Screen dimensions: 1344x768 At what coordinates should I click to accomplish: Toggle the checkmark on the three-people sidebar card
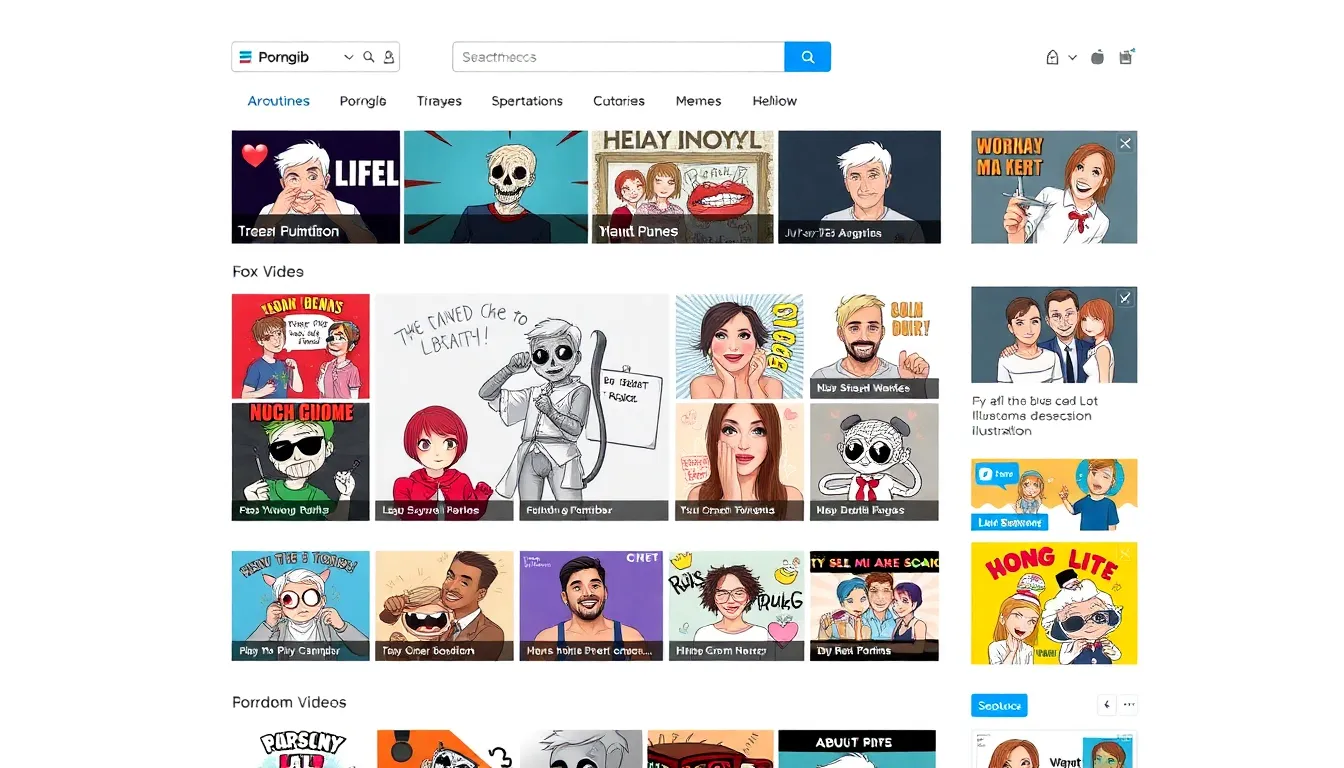pyautogui.click(x=1125, y=298)
